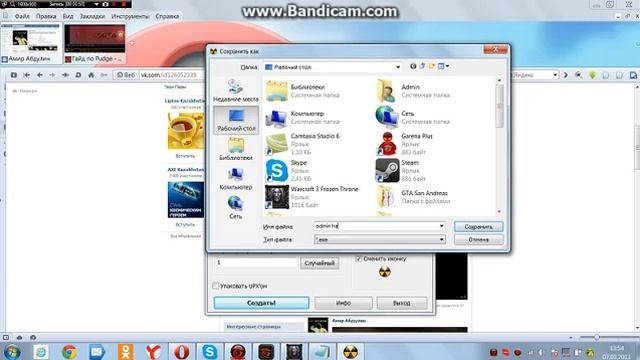Screen dimensions: 640x360
Task: Click the Создать! button
Action: pos(261,303)
